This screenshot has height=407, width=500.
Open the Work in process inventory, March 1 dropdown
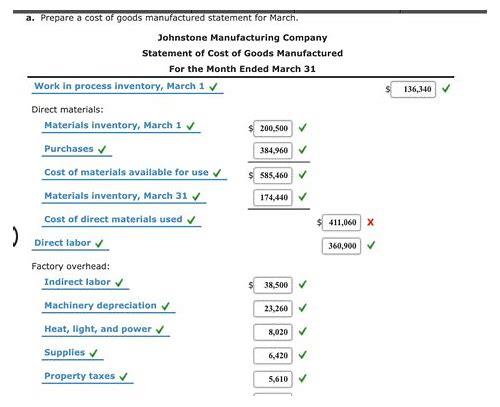[128, 87]
